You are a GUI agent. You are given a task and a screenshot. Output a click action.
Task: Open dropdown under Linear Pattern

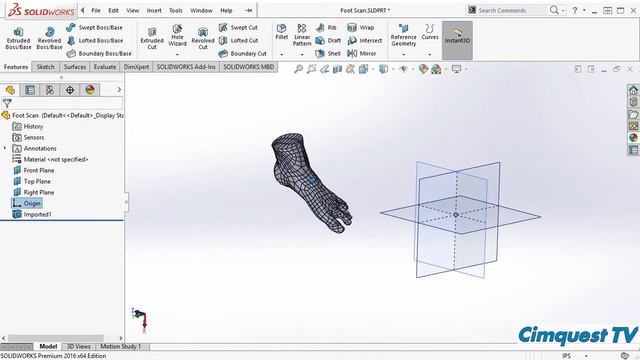[x=302, y=55]
